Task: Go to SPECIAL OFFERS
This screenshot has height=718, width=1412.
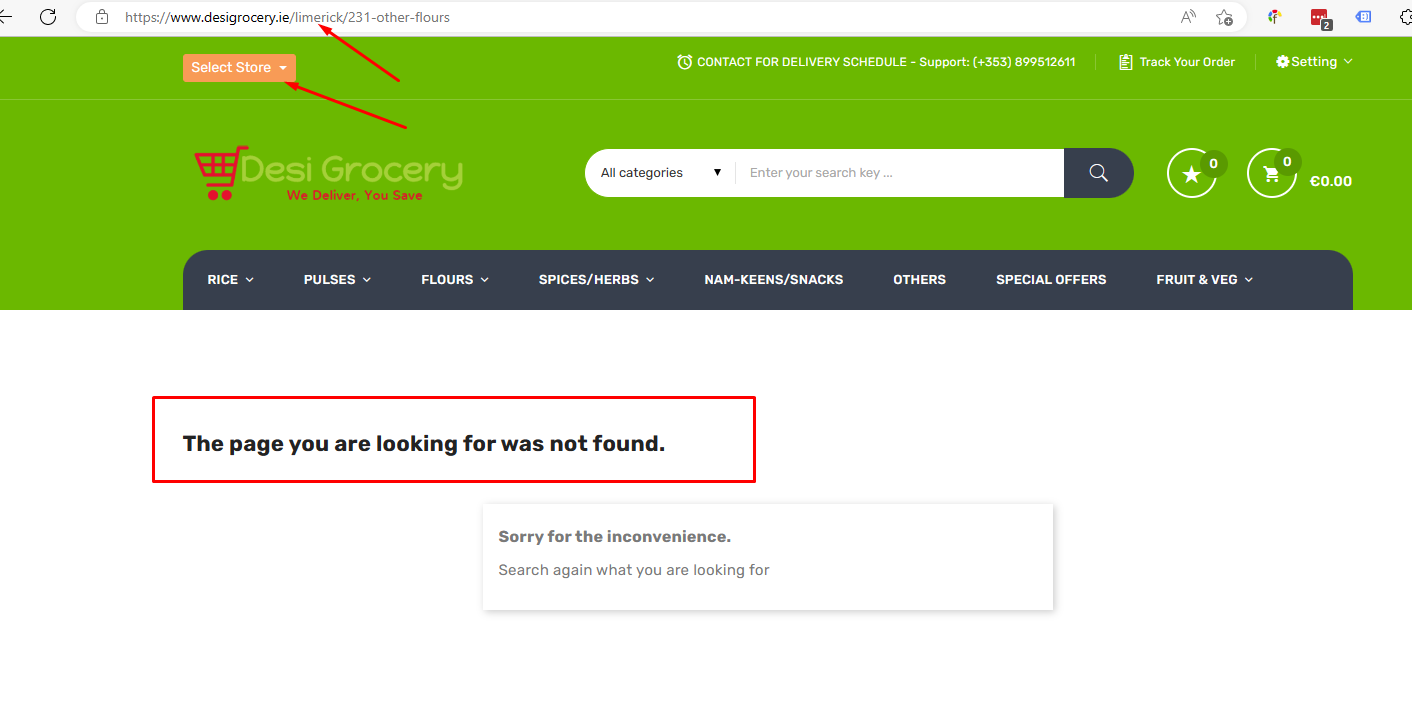Action: [1051, 280]
